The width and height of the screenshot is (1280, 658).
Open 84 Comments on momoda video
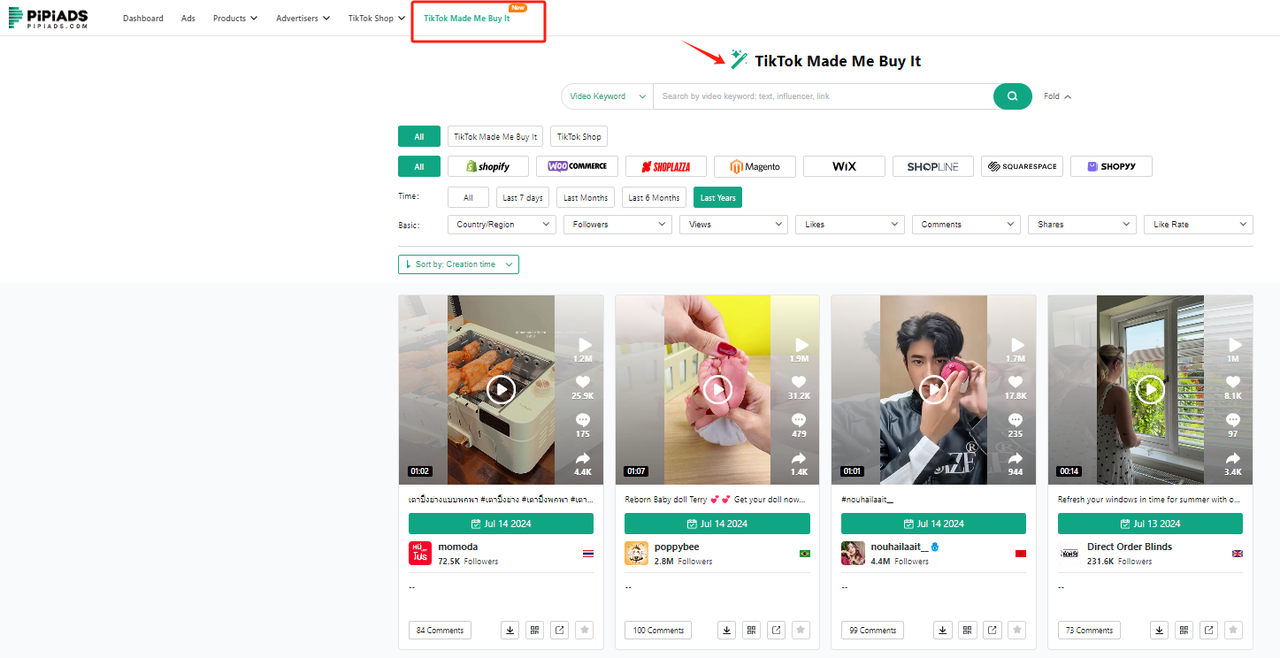[440, 630]
